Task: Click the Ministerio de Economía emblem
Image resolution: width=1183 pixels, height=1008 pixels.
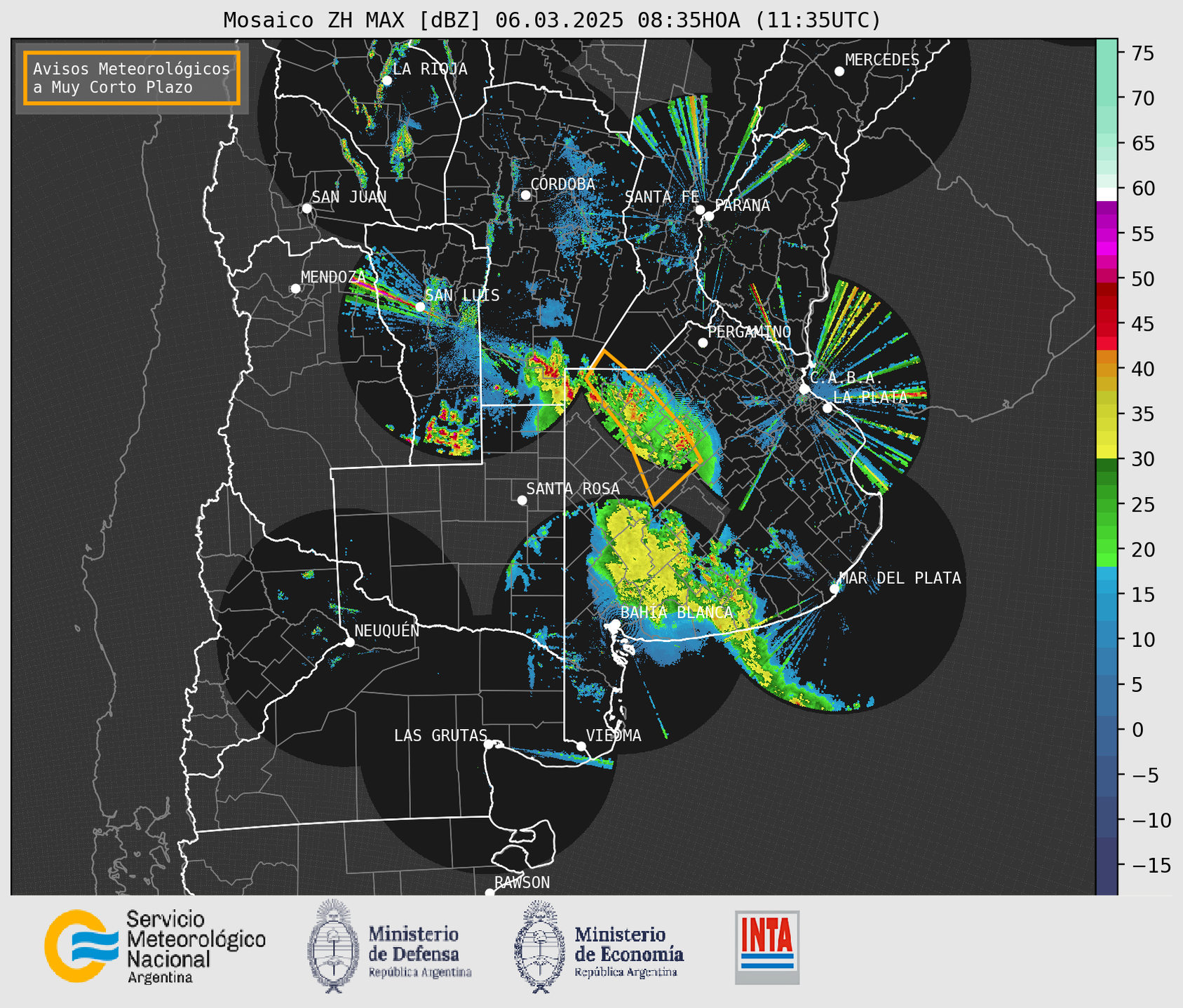Action: pos(539,946)
